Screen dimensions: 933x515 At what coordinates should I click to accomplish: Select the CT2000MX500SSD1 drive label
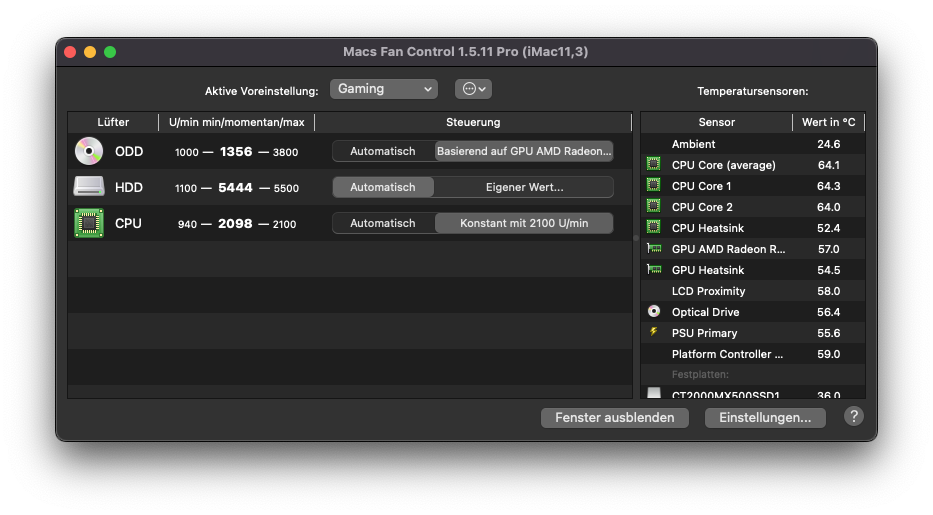tap(725, 394)
